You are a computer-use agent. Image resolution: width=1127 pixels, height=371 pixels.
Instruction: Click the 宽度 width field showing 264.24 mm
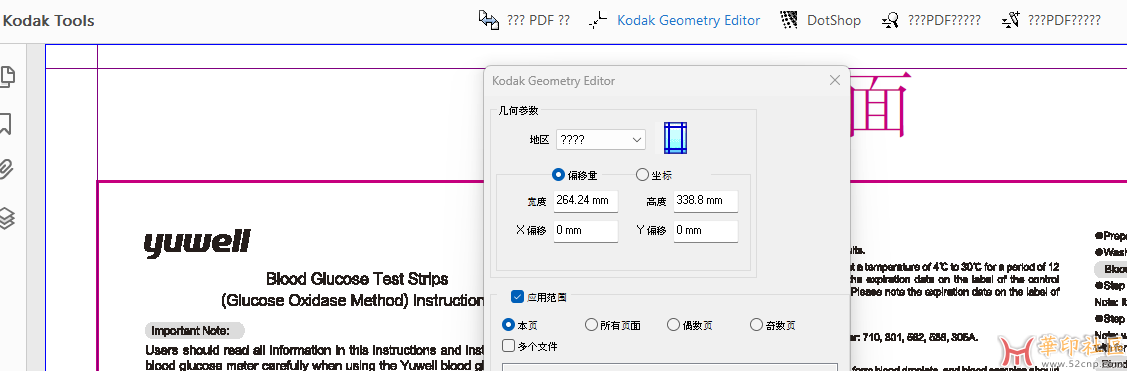586,201
